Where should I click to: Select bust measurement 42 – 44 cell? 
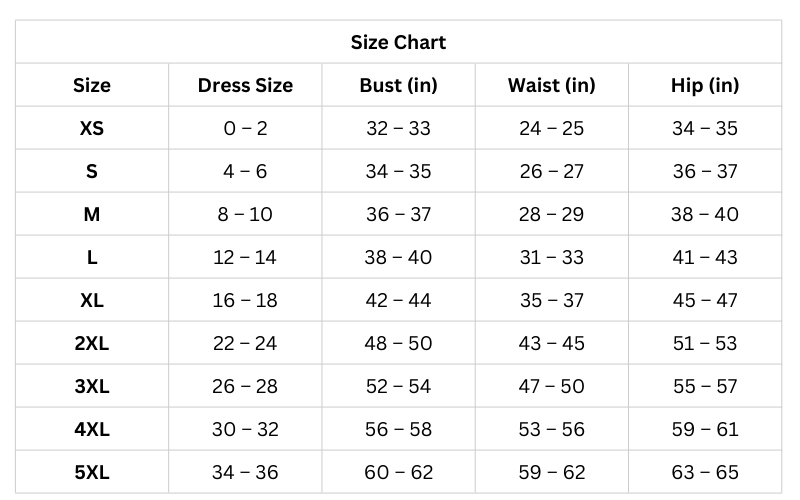click(398, 300)
